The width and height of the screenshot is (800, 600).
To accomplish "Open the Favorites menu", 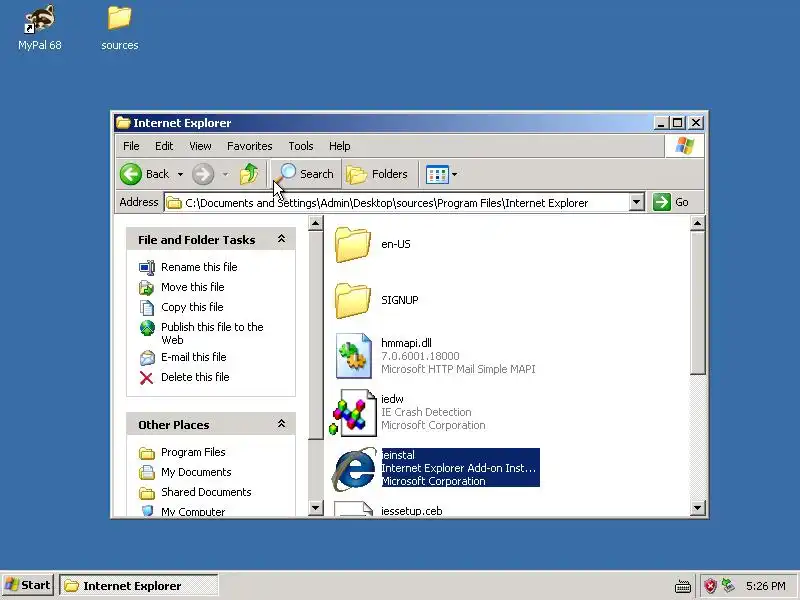I will click(x=249, y=146).
